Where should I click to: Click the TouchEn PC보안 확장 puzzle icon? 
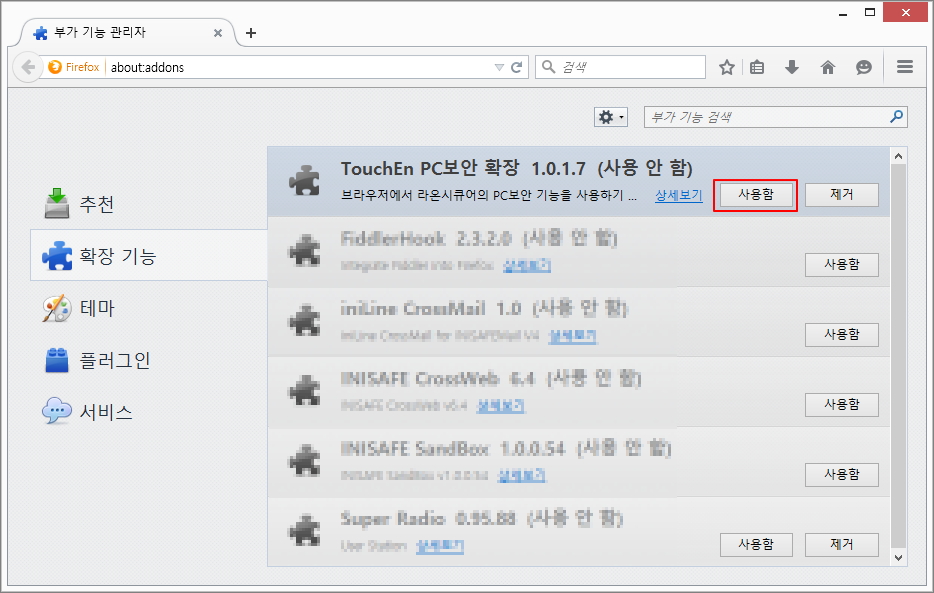pyautogui.click(x=304, y=180)
